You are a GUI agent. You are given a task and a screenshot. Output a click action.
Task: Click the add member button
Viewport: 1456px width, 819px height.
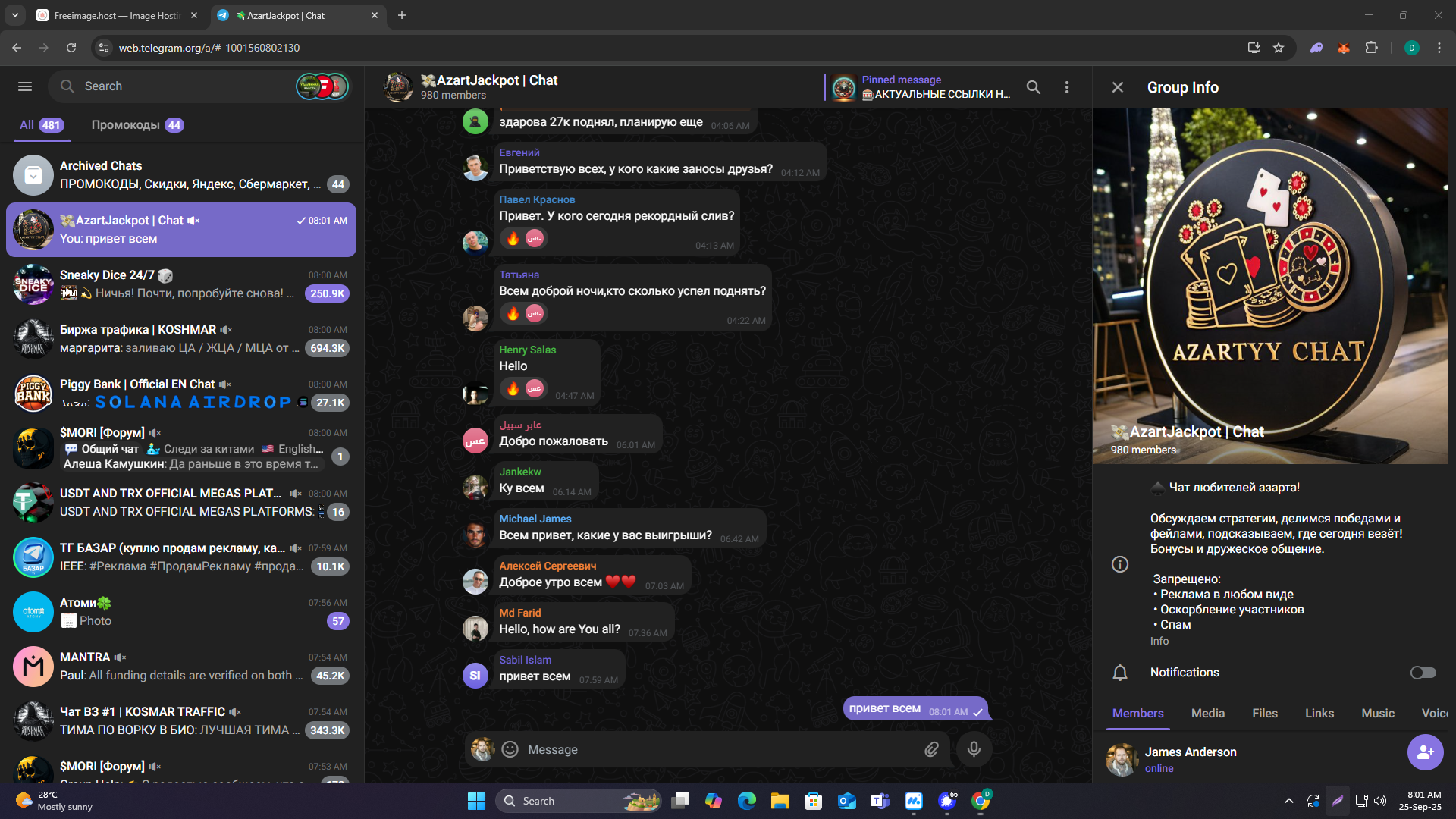pos(1425,752)
